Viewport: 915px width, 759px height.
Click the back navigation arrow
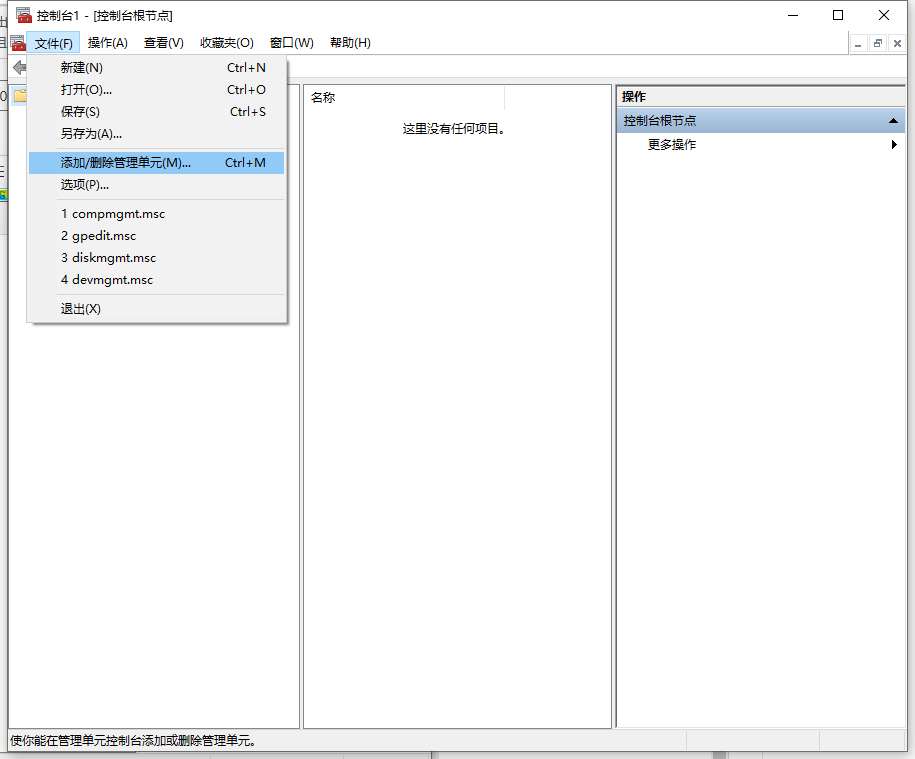tap(18, 67)
